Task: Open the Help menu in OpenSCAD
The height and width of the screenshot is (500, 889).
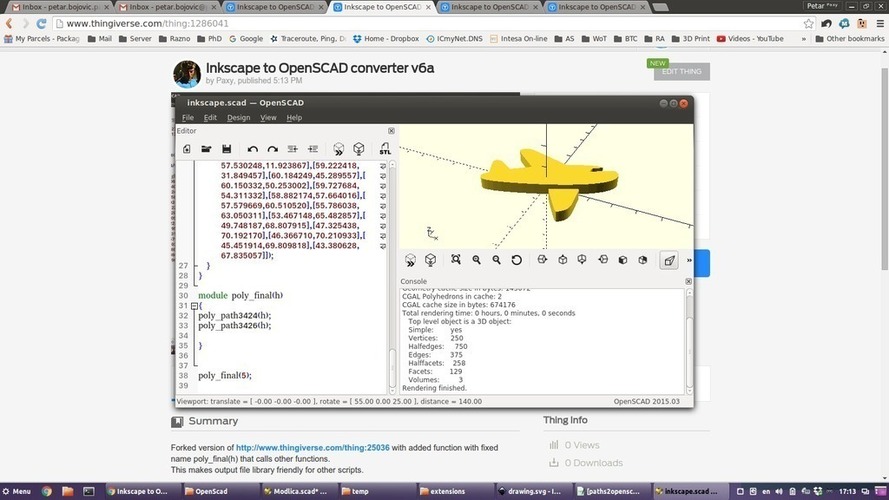Action: 294,117
